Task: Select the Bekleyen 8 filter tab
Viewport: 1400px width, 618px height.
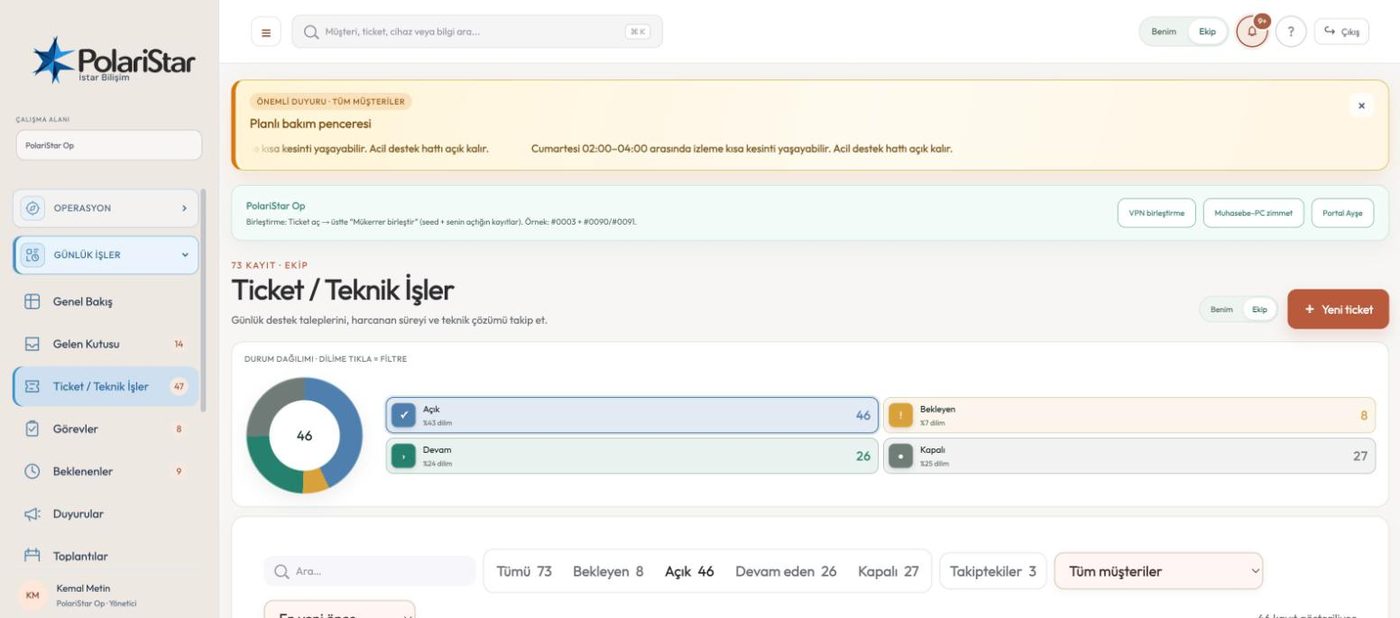Action: pos(608,572)
